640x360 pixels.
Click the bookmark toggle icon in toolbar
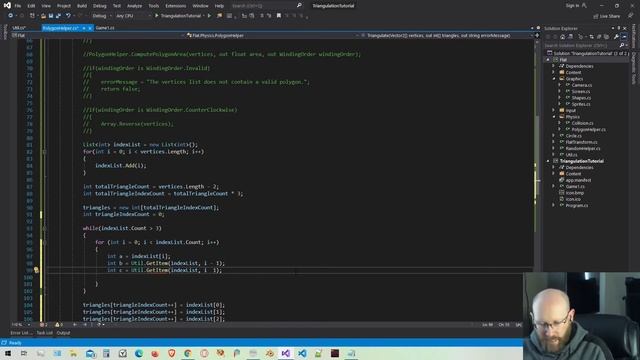click(279, 16)
